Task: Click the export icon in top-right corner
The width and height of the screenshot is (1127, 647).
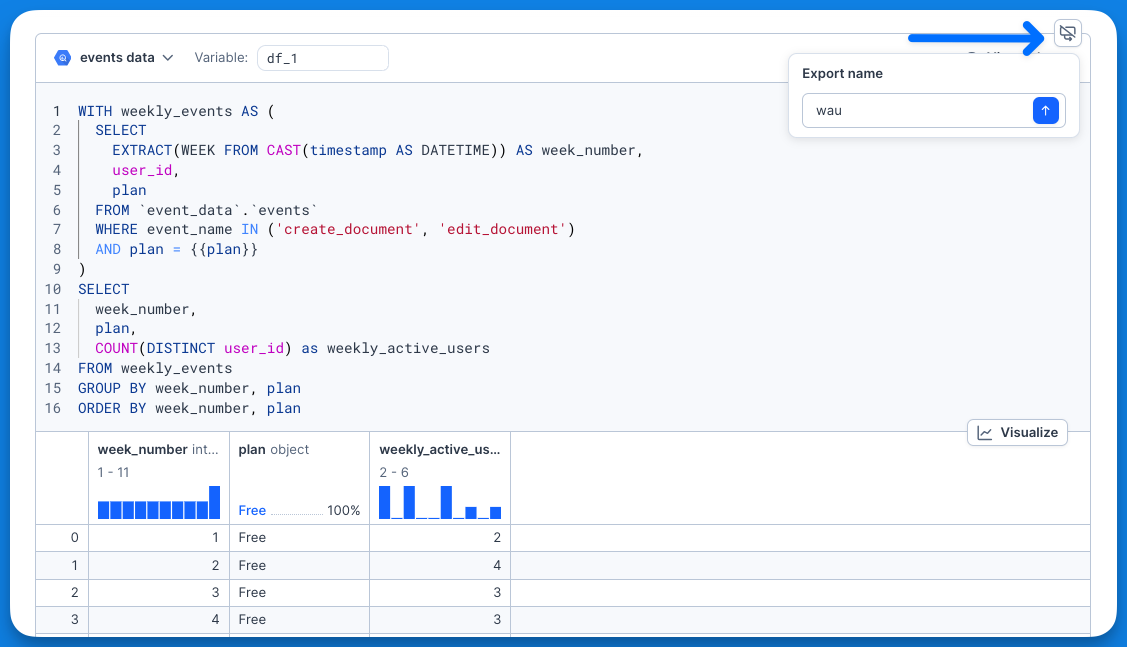Action: point(1068,34)
